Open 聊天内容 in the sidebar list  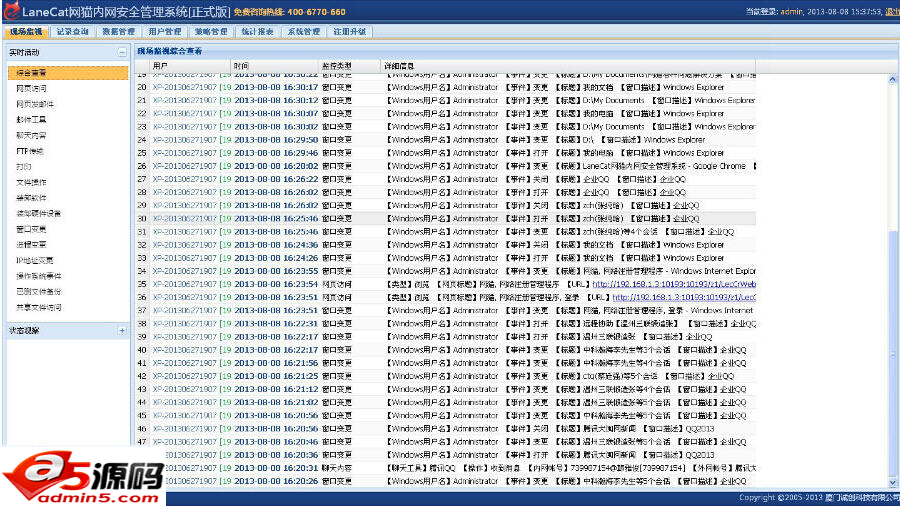31,135
